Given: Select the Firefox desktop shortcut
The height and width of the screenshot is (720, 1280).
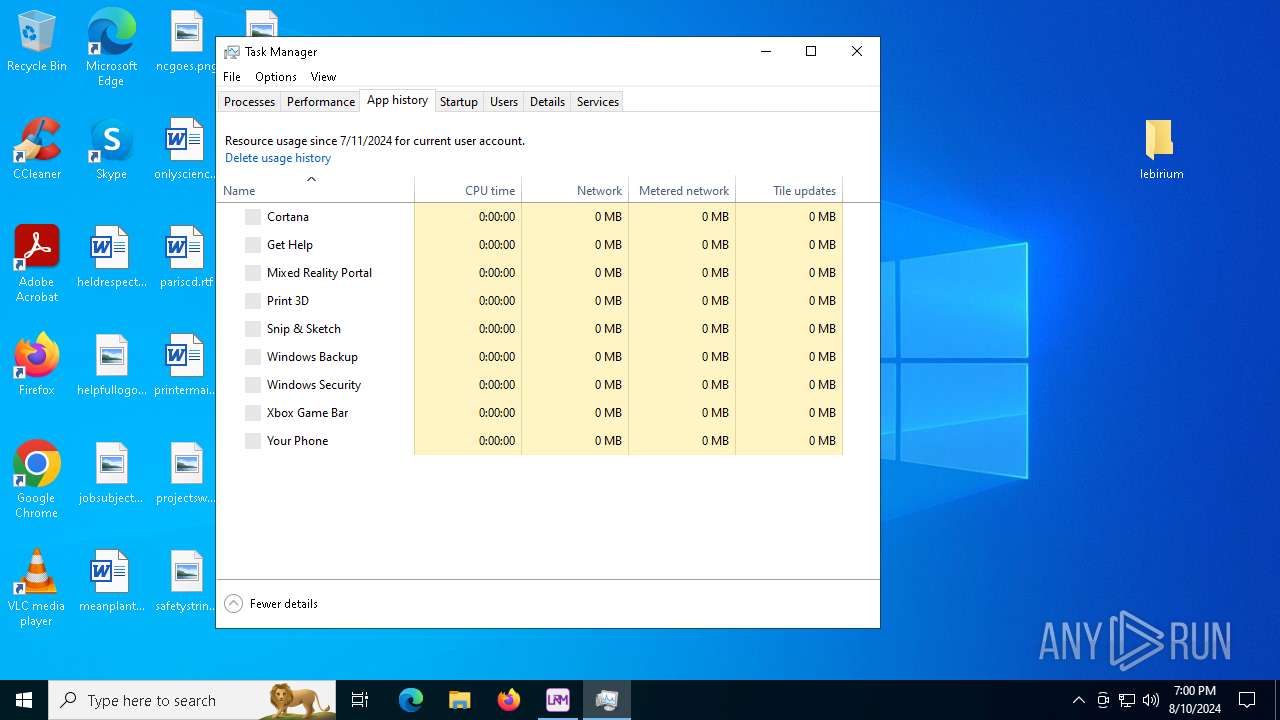Looking at the screenshot, I should 37,365.
